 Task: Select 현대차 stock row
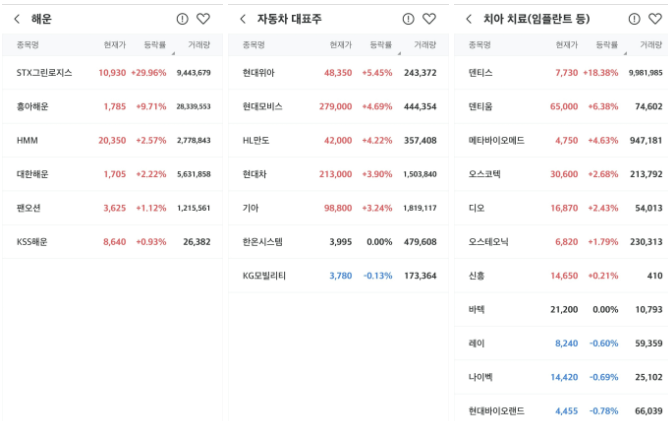[x=339, y=174]
